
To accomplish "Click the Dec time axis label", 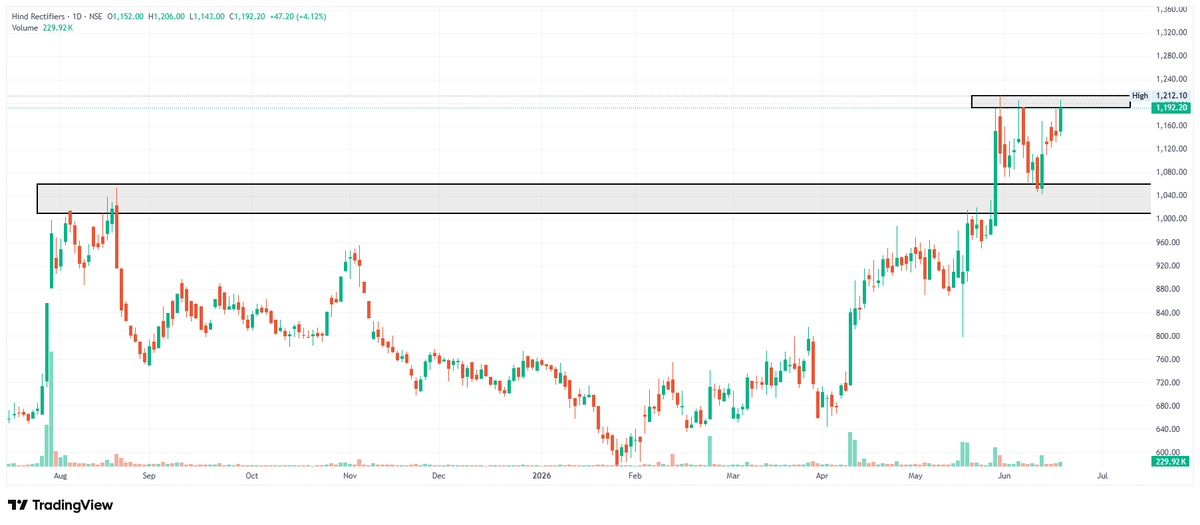I will (x=438, y=478).
